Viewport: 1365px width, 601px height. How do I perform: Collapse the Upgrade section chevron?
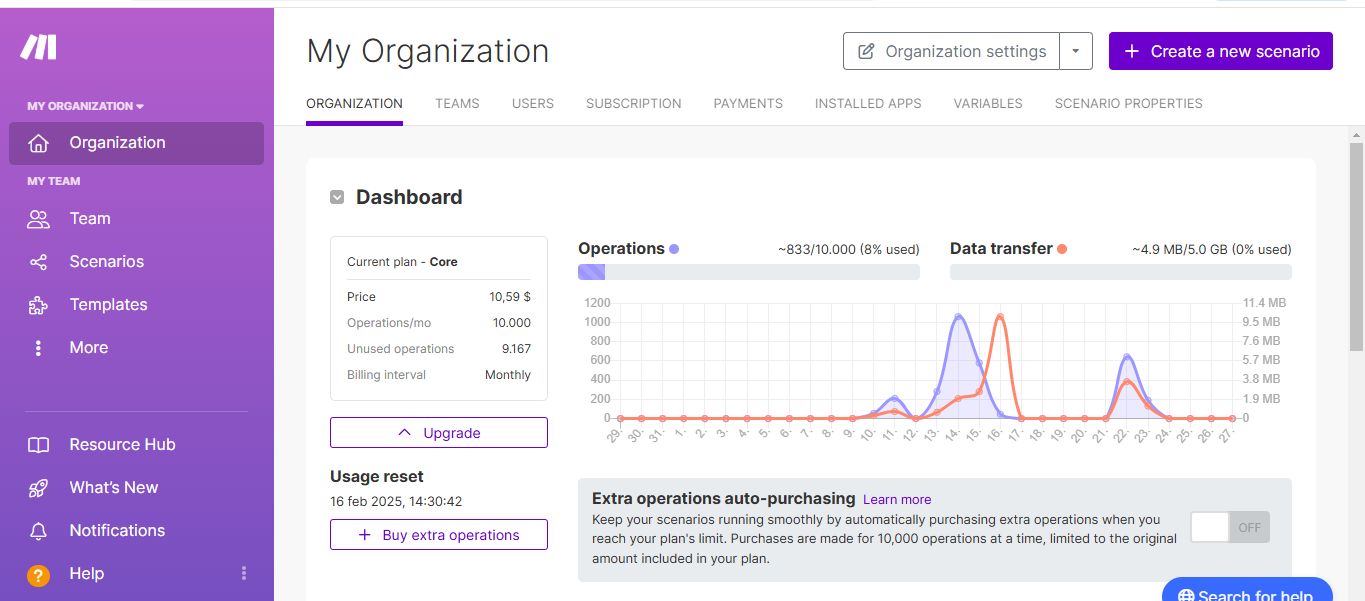point(404,432)
